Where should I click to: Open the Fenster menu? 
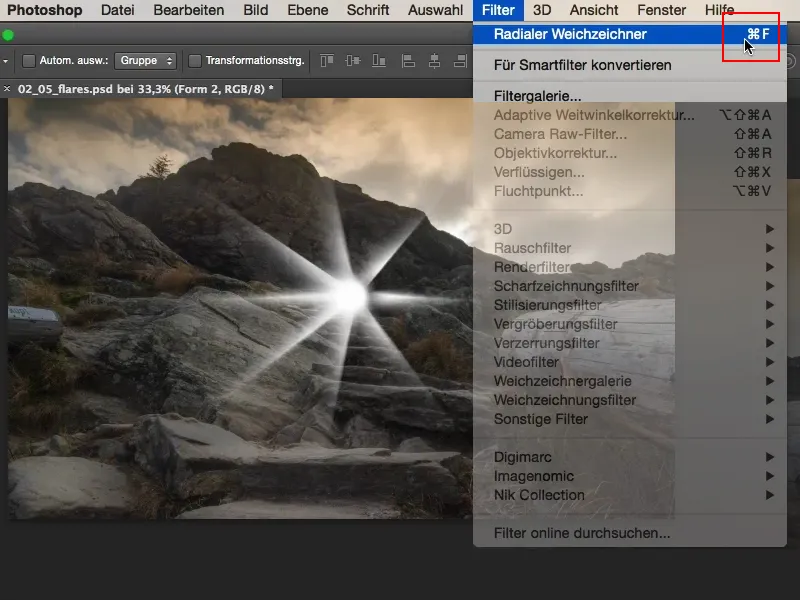pyautogui.click(x=662, y=10)
